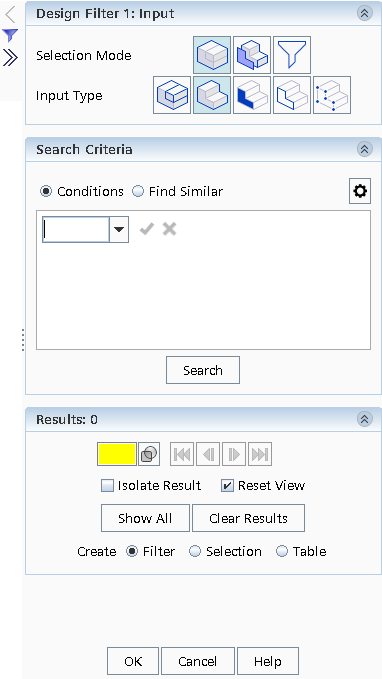Pick the edge input type icon
Screen dimensions: 382x679
292,95
